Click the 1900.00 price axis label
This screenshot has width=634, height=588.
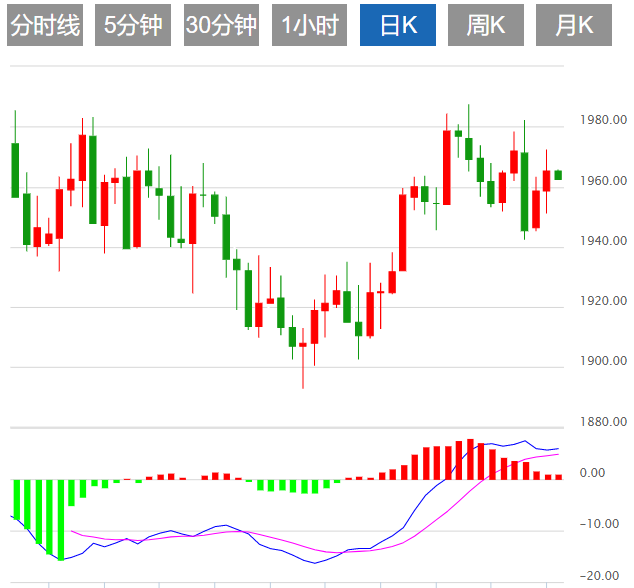click(603, 361)
